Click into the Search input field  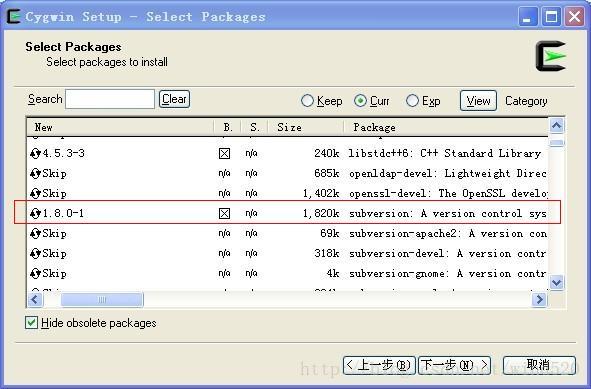[110, 99]
